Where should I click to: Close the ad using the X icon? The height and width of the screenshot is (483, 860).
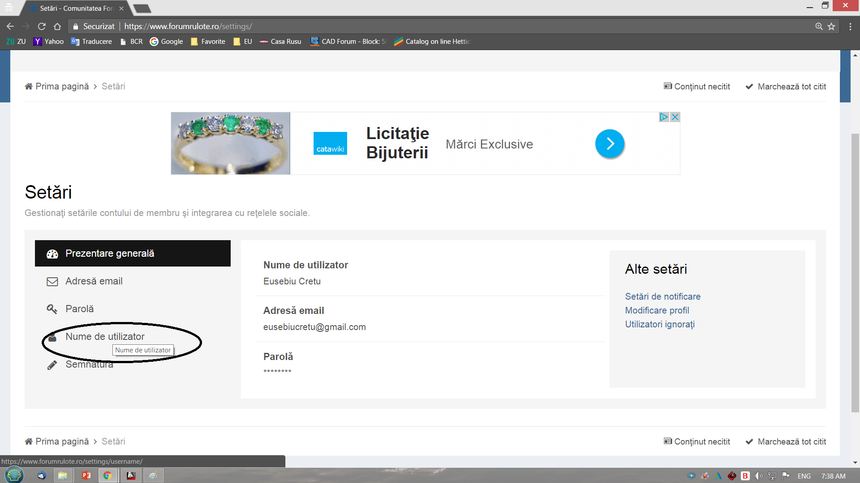coord(675,117)
